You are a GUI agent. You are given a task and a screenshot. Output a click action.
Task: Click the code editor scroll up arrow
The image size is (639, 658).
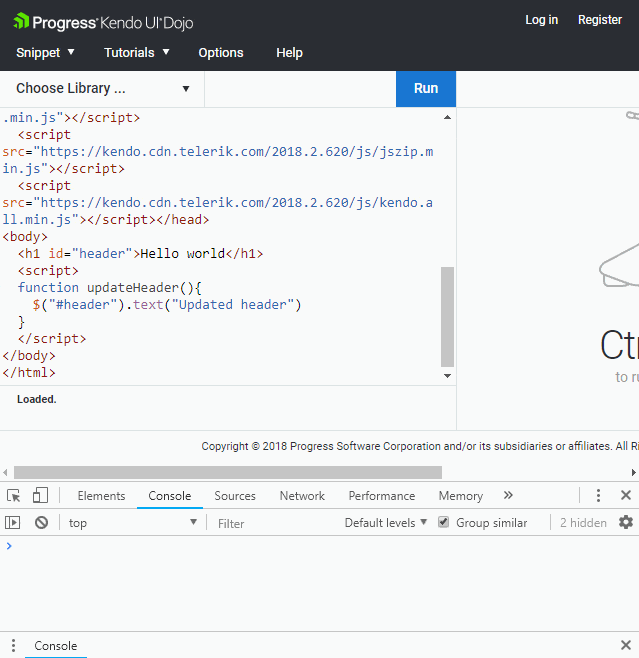coord(447,117)
